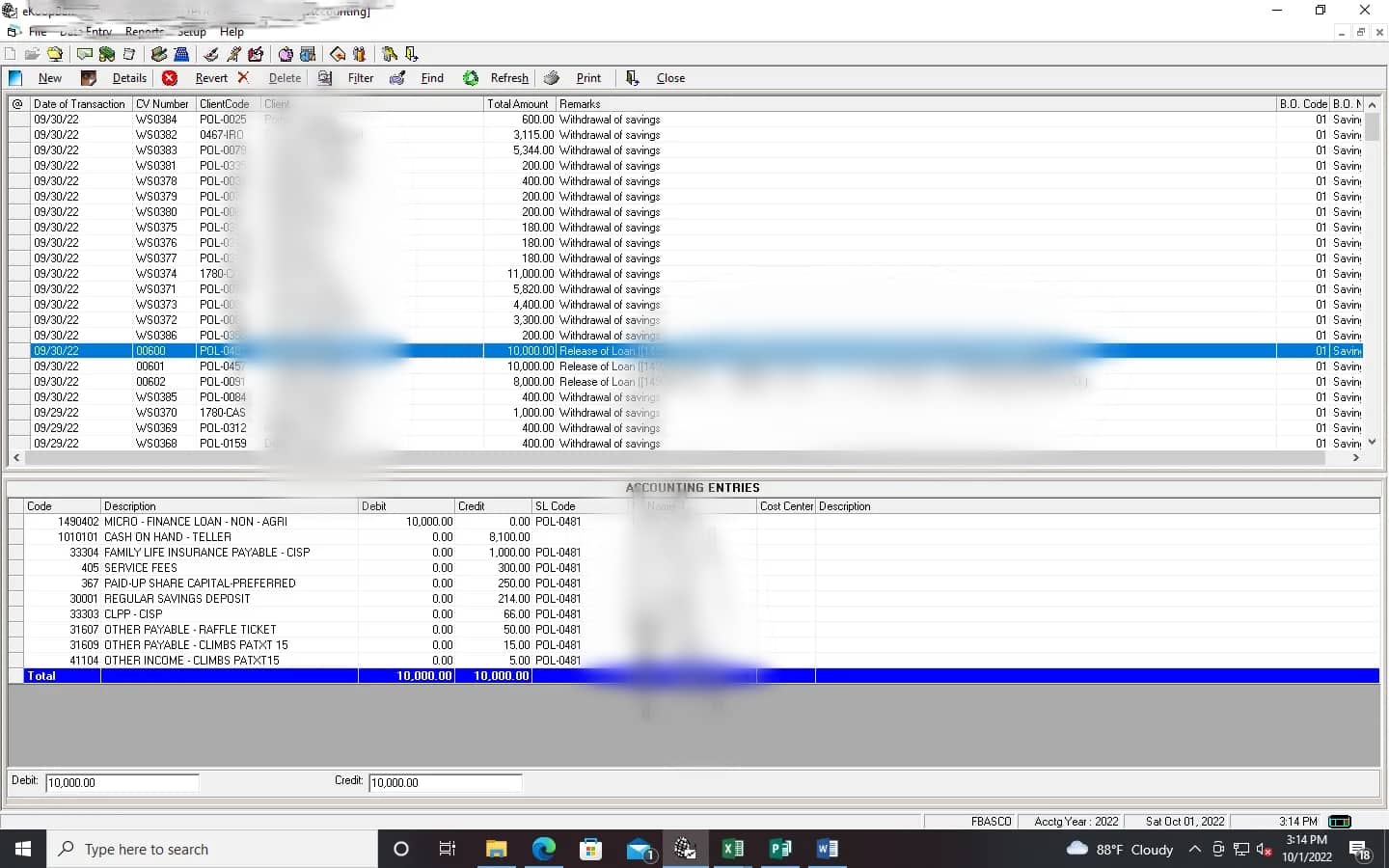
Task: Click the Total Amount column header
Action: pyautogui.click(x=520, y=104)
